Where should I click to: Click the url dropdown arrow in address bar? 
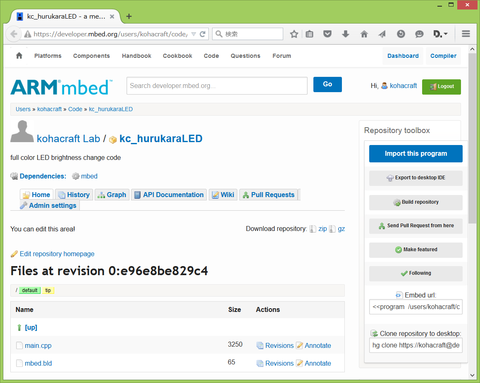194,34
